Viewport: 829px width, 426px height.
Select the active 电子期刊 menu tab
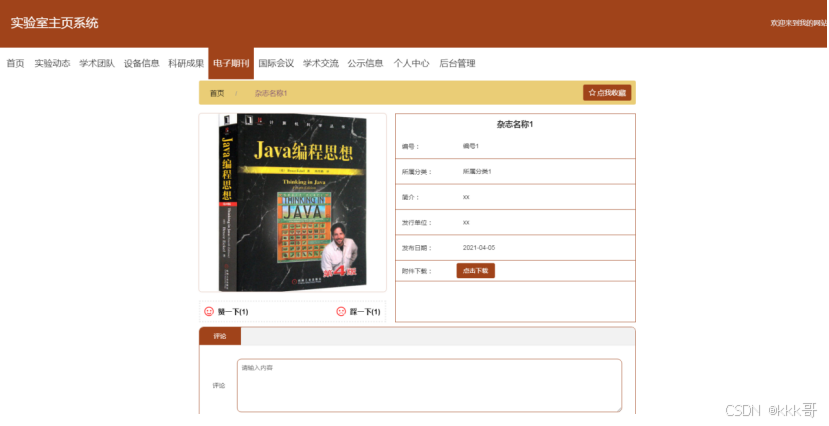231,63
